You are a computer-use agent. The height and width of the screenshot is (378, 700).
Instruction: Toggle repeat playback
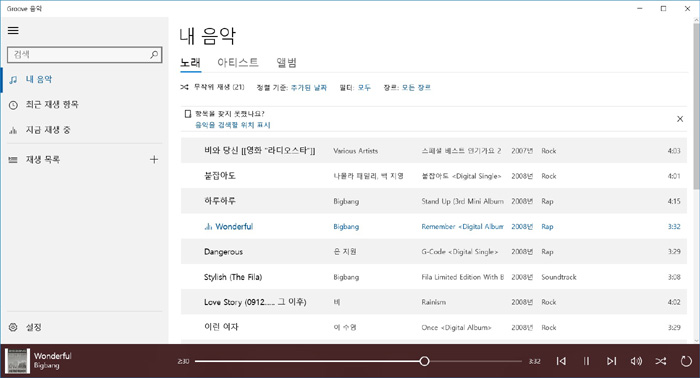point(686,361)
